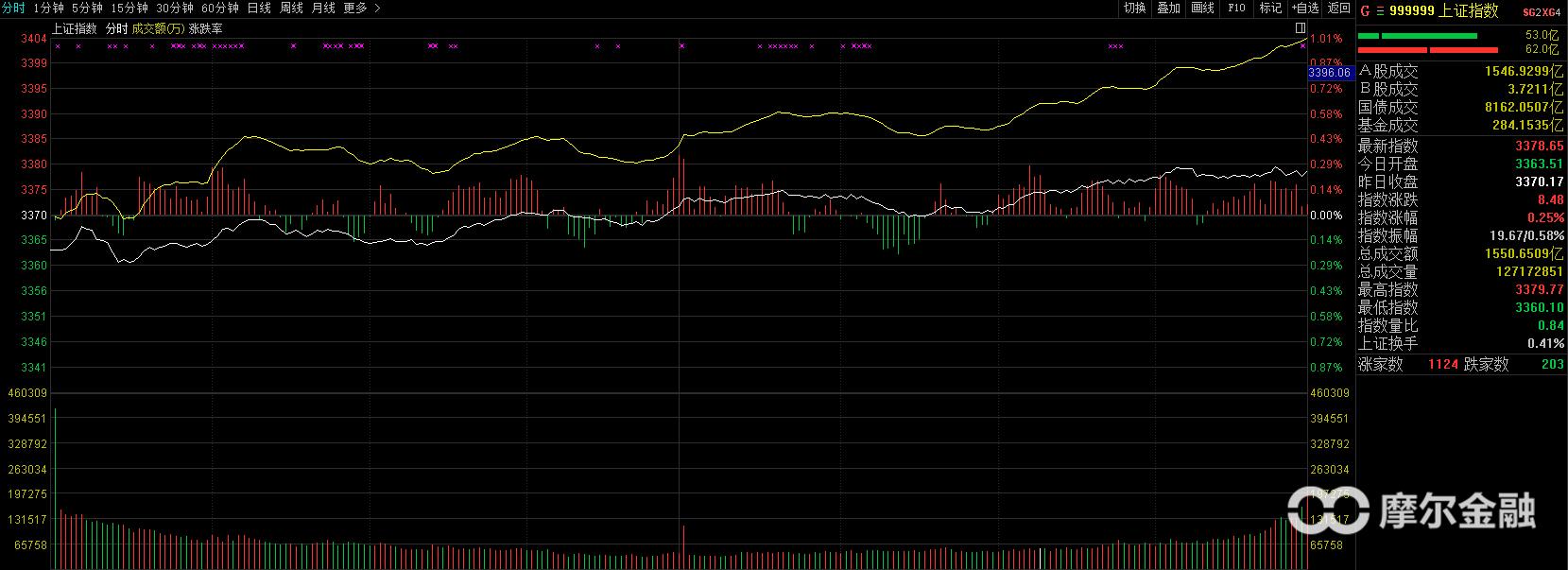1568x570 pixels.
Task: Click the 上证换手 value 0.41%
Action: click(x=1545, y=344)
